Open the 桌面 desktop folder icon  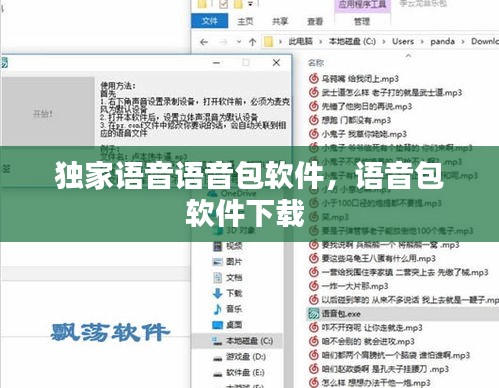217,325
